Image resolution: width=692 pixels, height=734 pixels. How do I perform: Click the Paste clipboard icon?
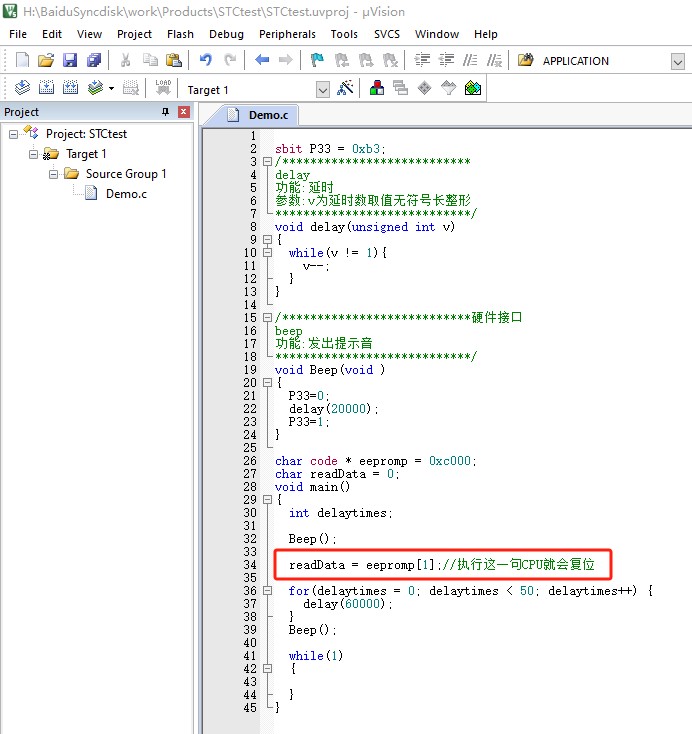(174, 60)
